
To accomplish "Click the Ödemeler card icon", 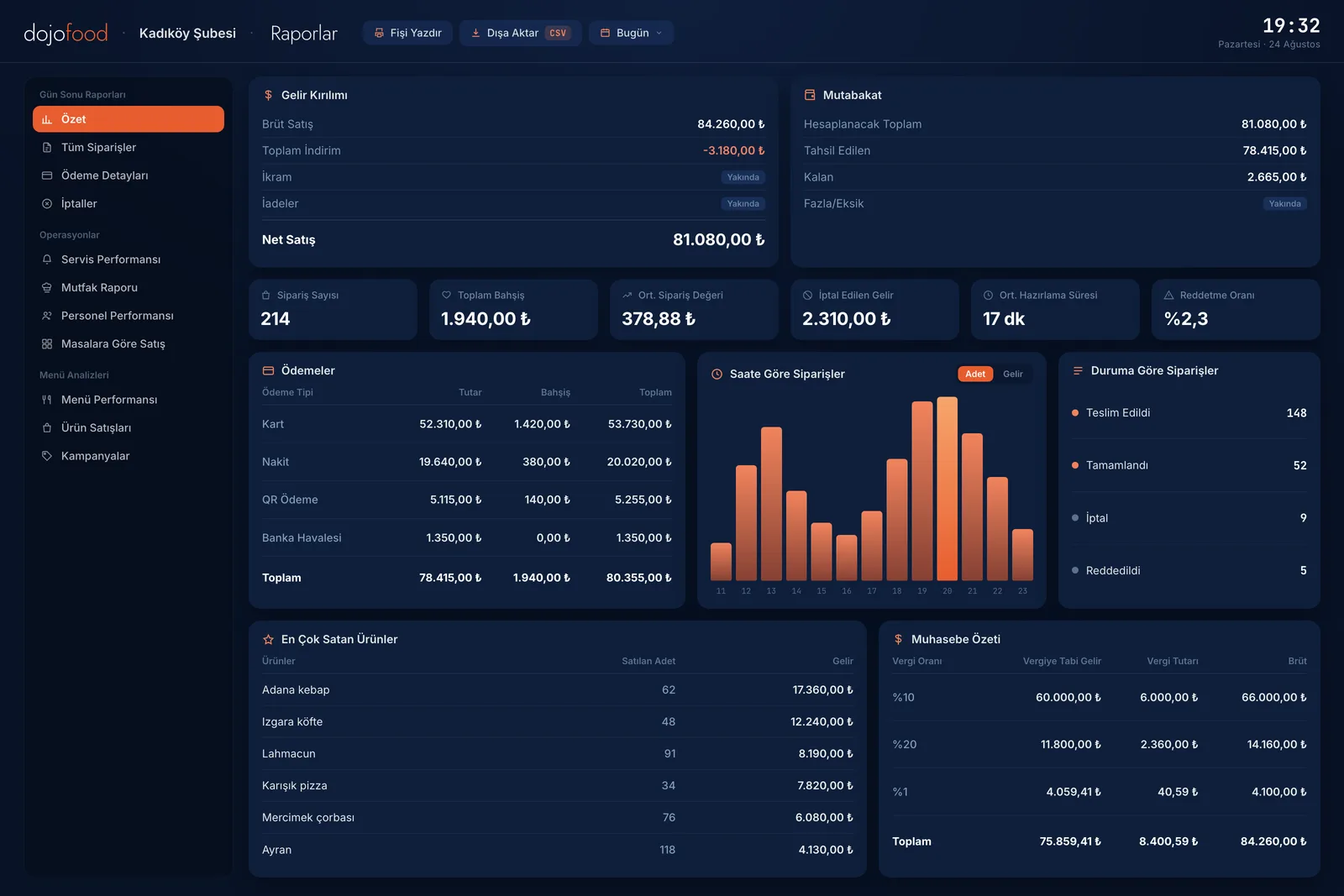I will tap(268, 370).
